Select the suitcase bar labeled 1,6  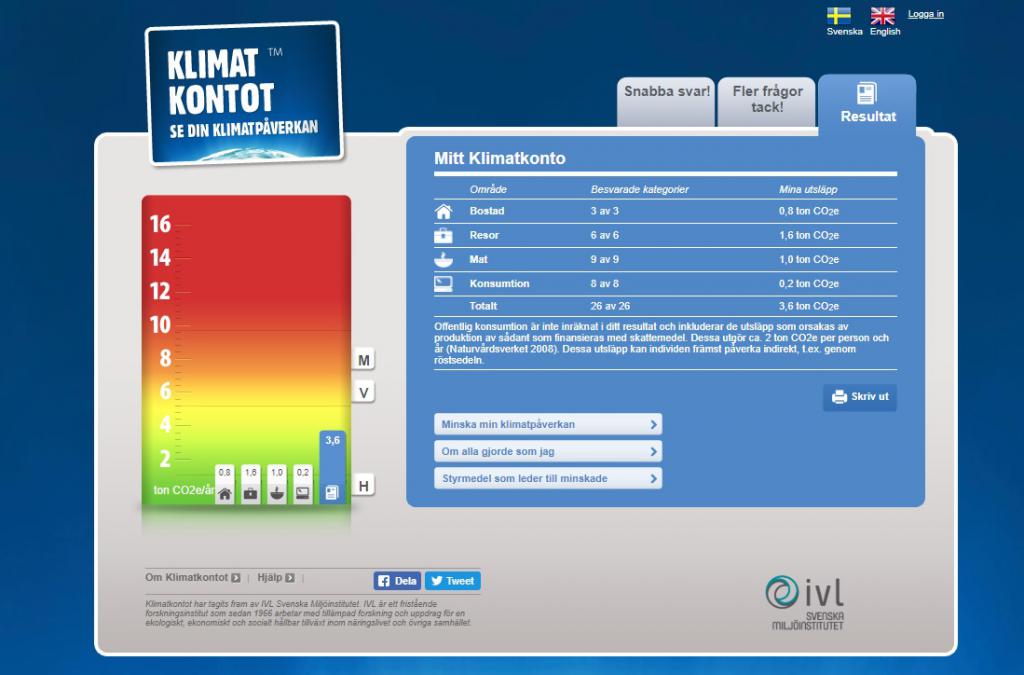pyautogui.click(x=251, y=484)
